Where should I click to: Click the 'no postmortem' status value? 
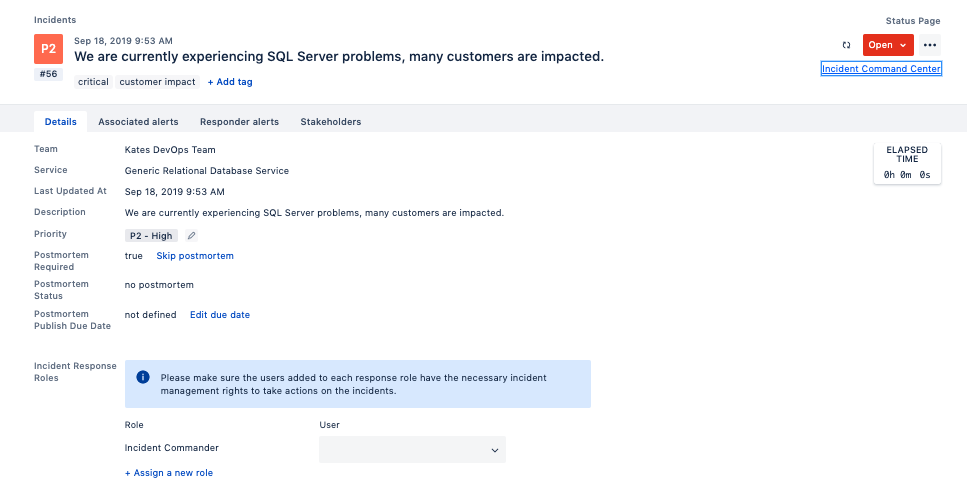click(159, 285)
